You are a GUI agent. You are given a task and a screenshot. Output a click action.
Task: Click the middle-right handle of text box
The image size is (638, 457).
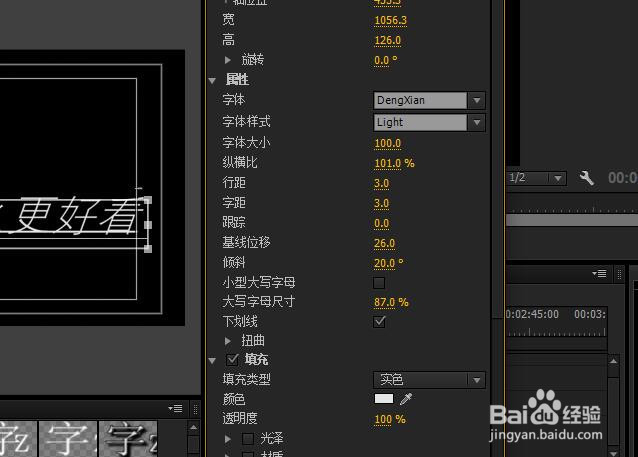click(x=148, y=225)
